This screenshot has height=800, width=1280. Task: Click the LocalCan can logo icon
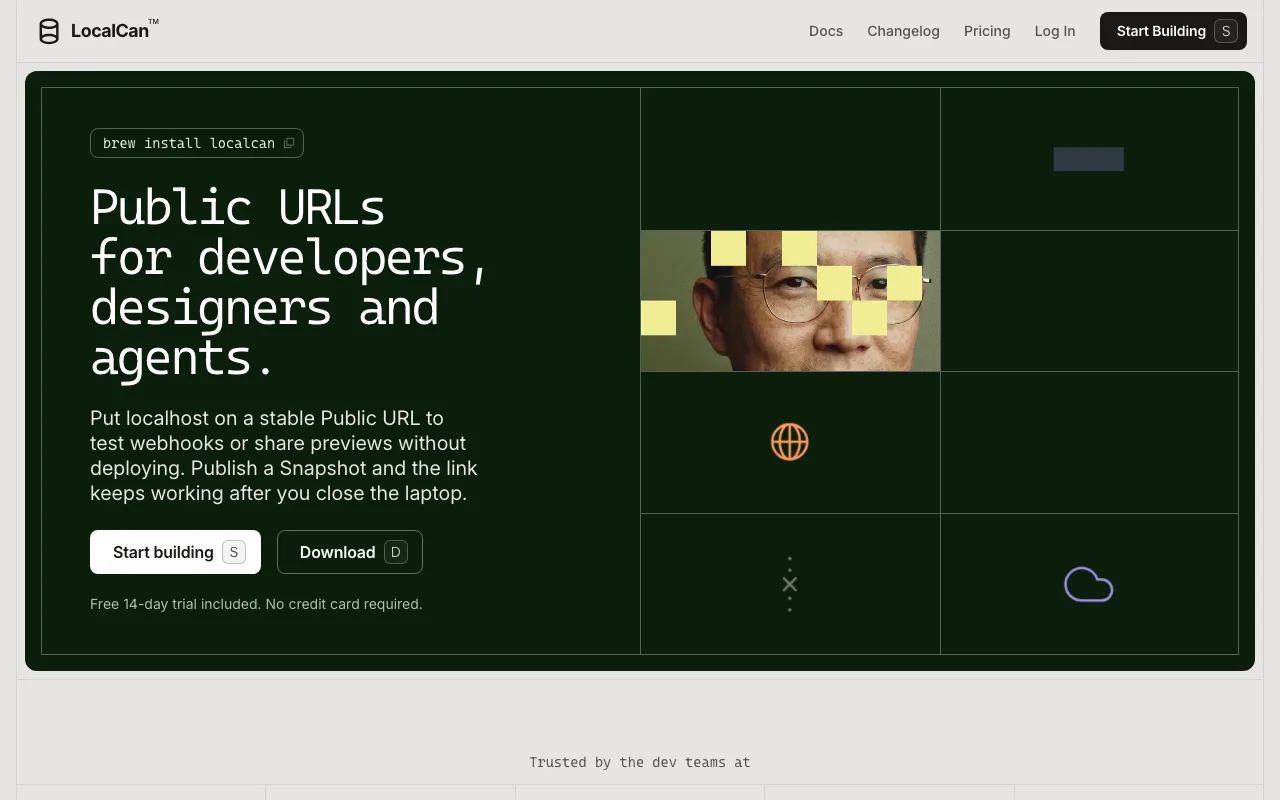coord(49,31)
